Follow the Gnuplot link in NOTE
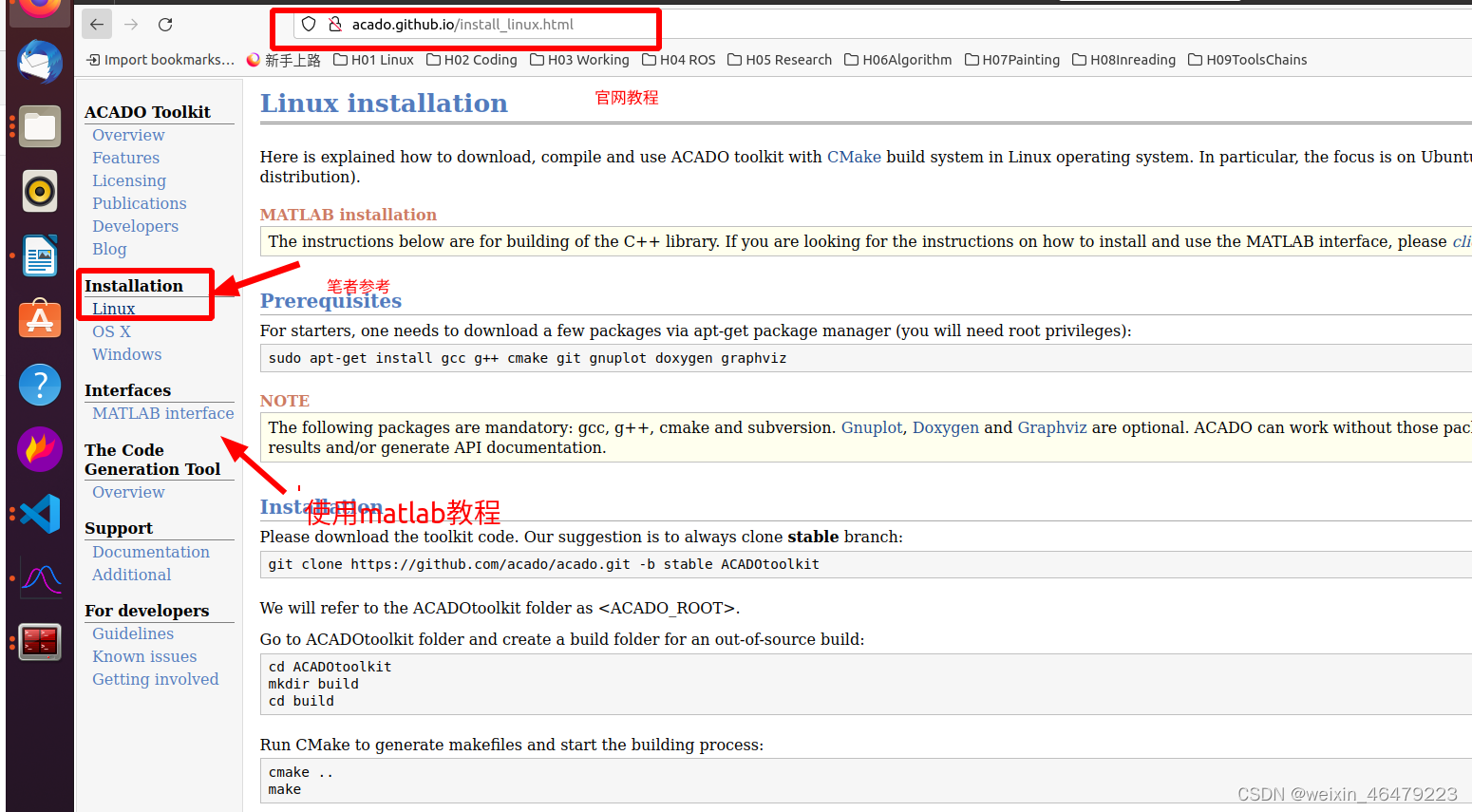 [x=872, y=427]
